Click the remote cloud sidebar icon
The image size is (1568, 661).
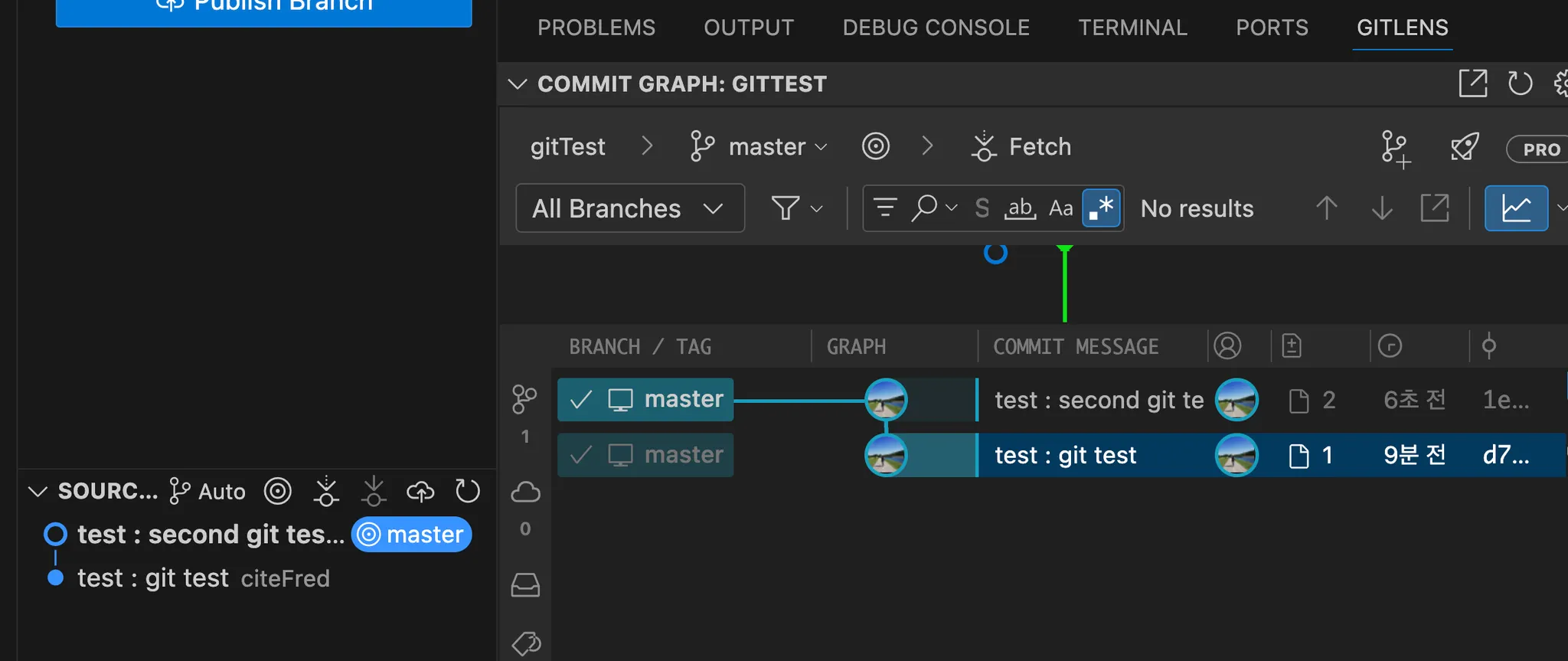525,492
